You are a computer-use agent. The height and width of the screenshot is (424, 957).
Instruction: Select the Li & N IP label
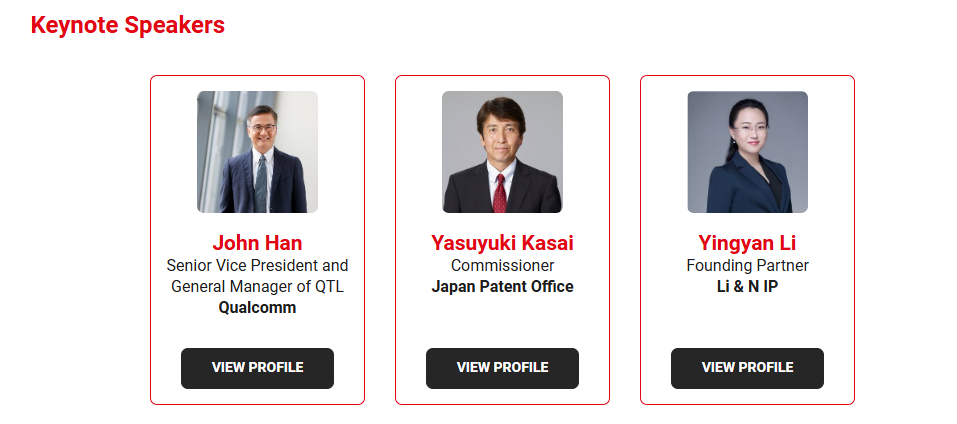(747, 287)
